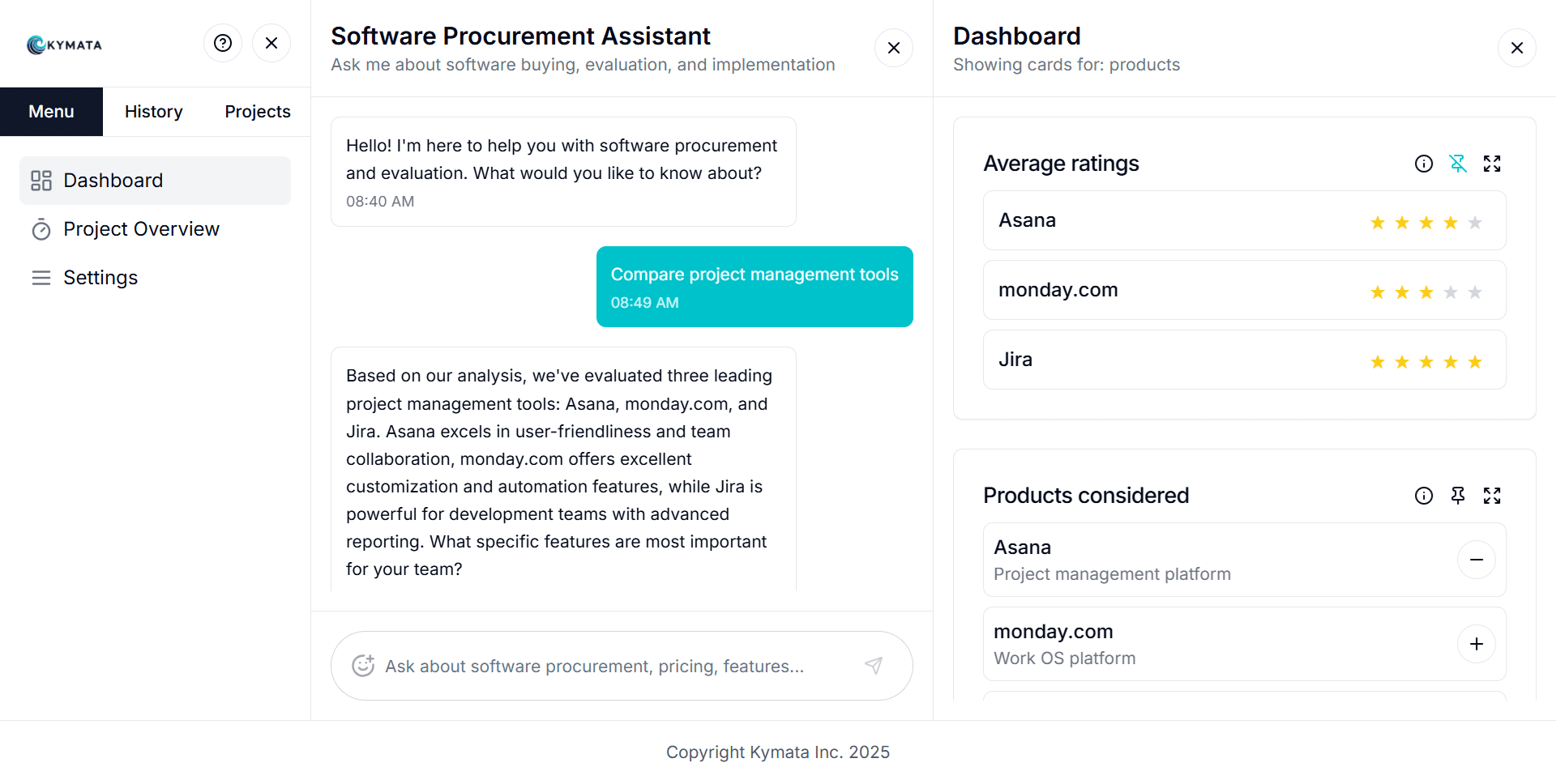Click the help question mark icon

point(223,43)
